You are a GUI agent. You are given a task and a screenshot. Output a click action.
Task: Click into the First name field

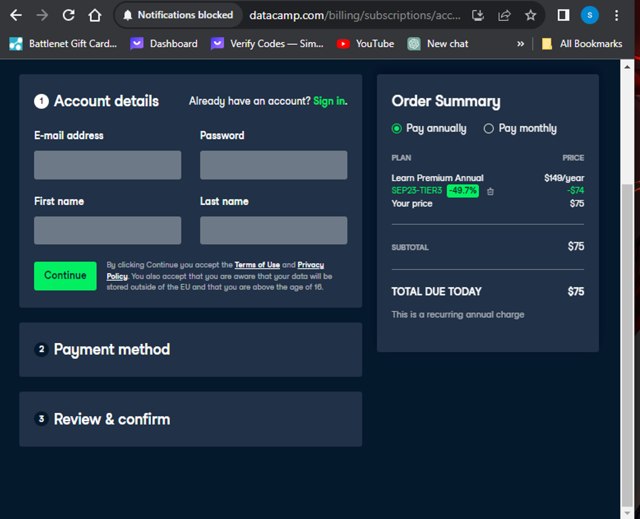click(107, 231)
